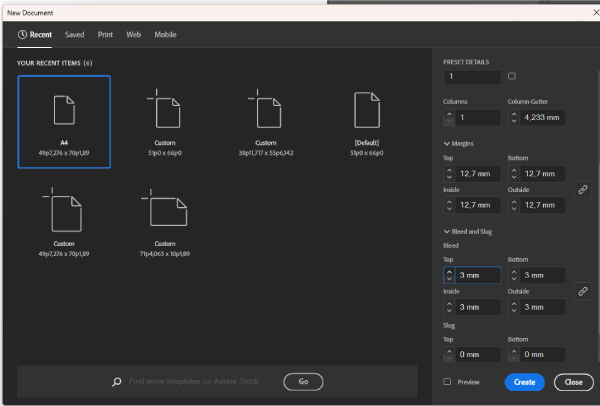Viewport: 600px width, 406px height.
Task: Click the Columns value stepper arrows
Action: (449, 118)
